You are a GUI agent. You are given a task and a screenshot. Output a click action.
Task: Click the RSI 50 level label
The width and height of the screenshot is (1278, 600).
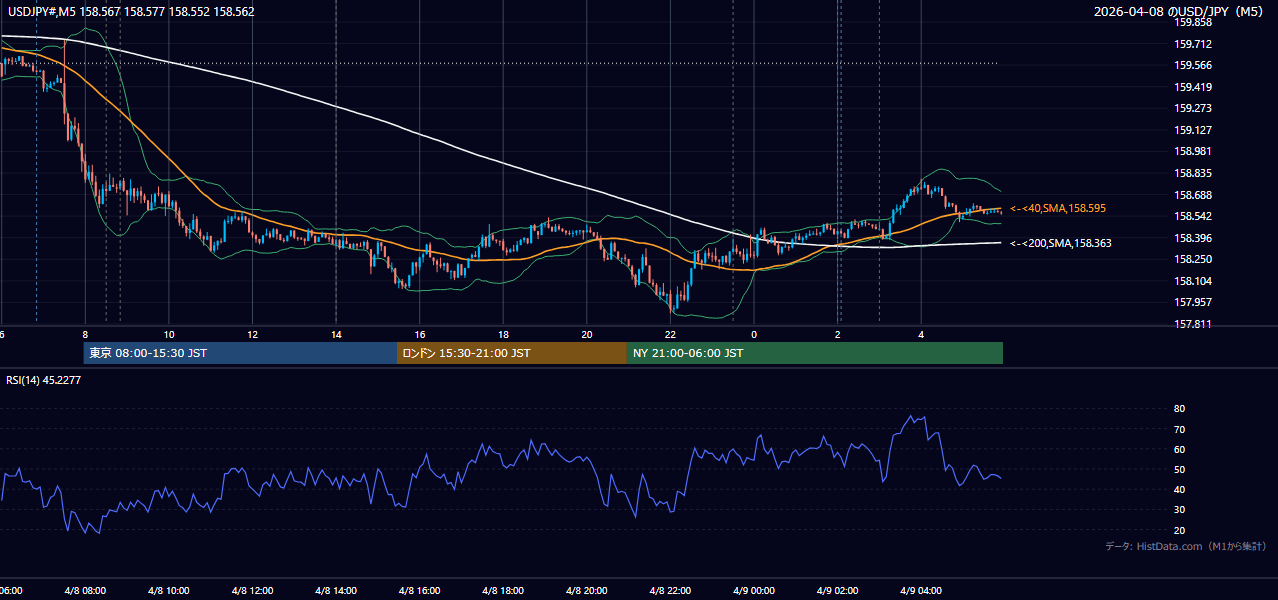[1180, 469]
